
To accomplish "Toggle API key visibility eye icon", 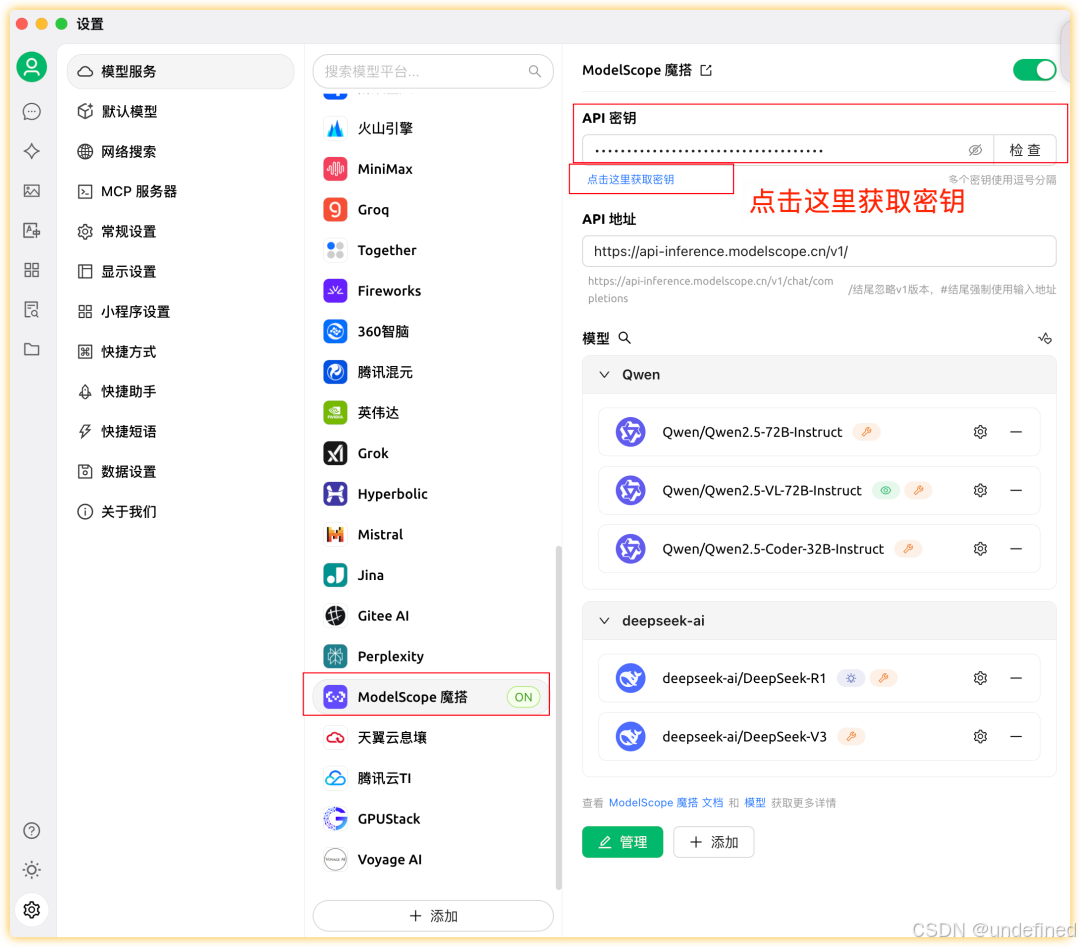I will (x=975, y=150).
